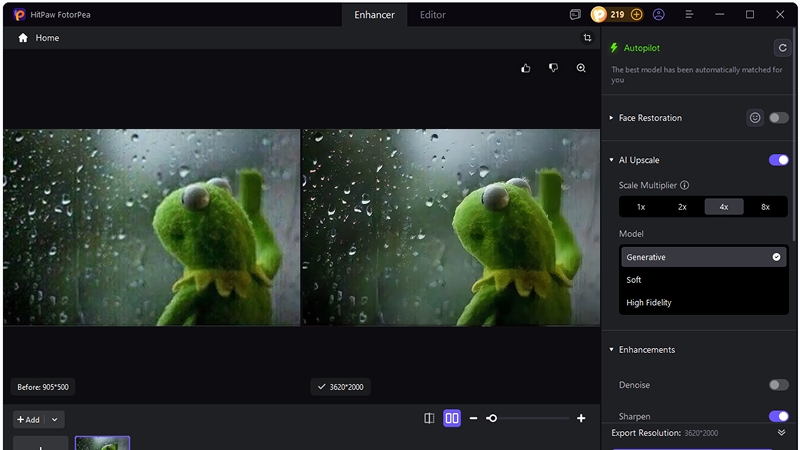The image size is (800, 450).
Task: Collapse the AI Upscale section
Action: click(611, 160)
